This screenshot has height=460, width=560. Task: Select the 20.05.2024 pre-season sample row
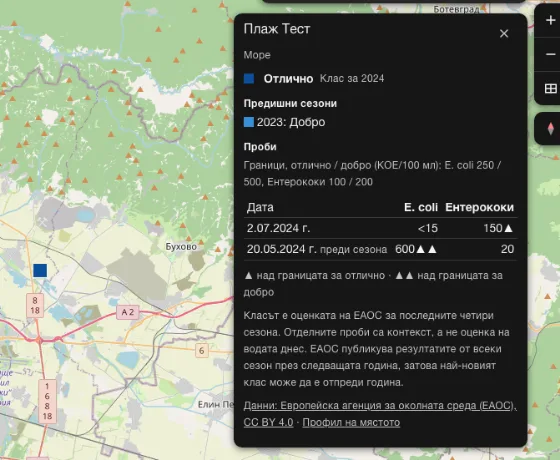tap(380, 249)
